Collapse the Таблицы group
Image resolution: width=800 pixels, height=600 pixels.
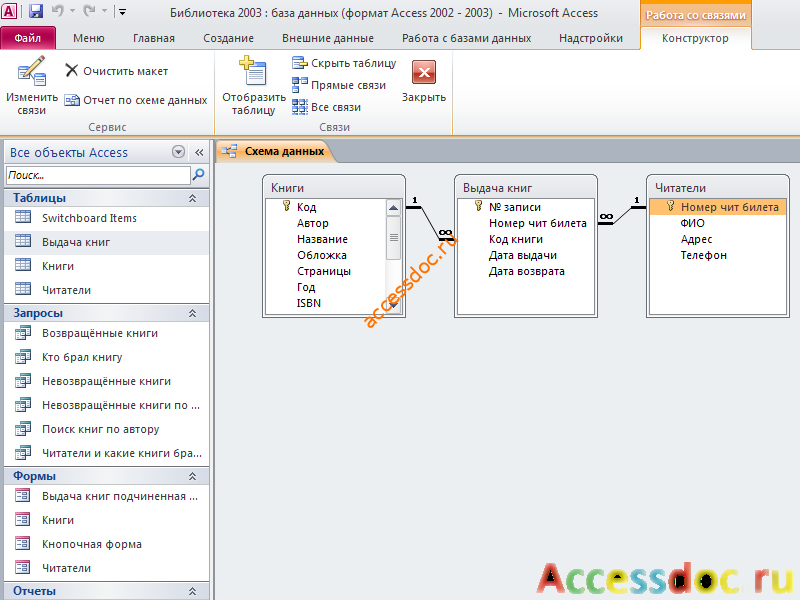pyautogui.click(x=192, y=198)
